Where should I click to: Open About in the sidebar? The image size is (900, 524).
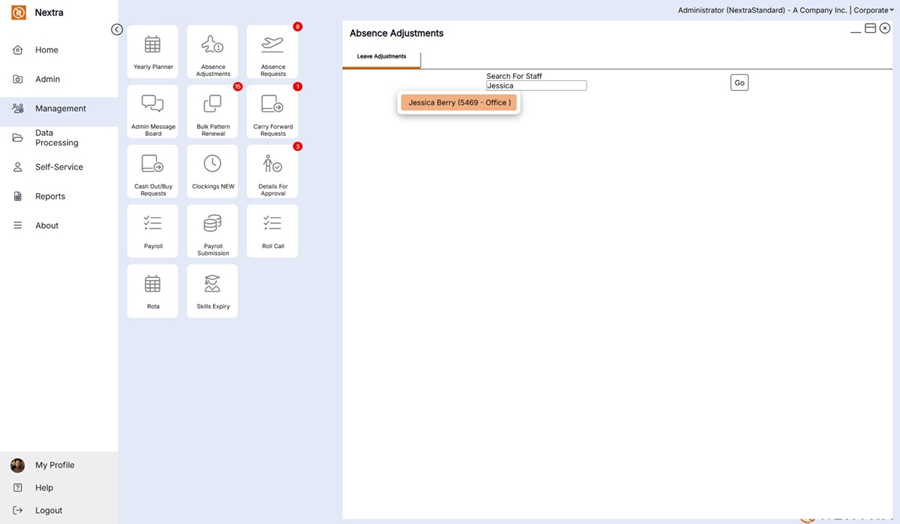point(59,226)
